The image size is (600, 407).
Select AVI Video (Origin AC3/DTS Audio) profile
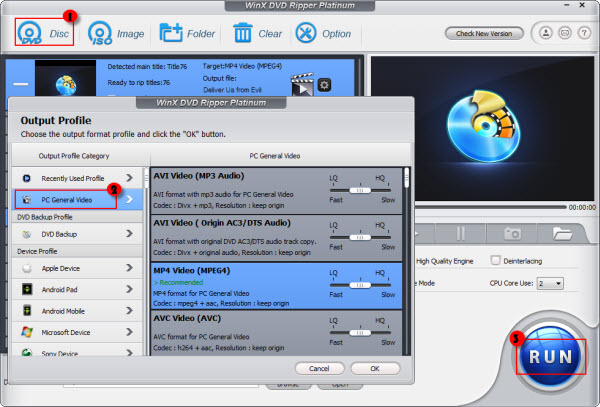[276, 238]
